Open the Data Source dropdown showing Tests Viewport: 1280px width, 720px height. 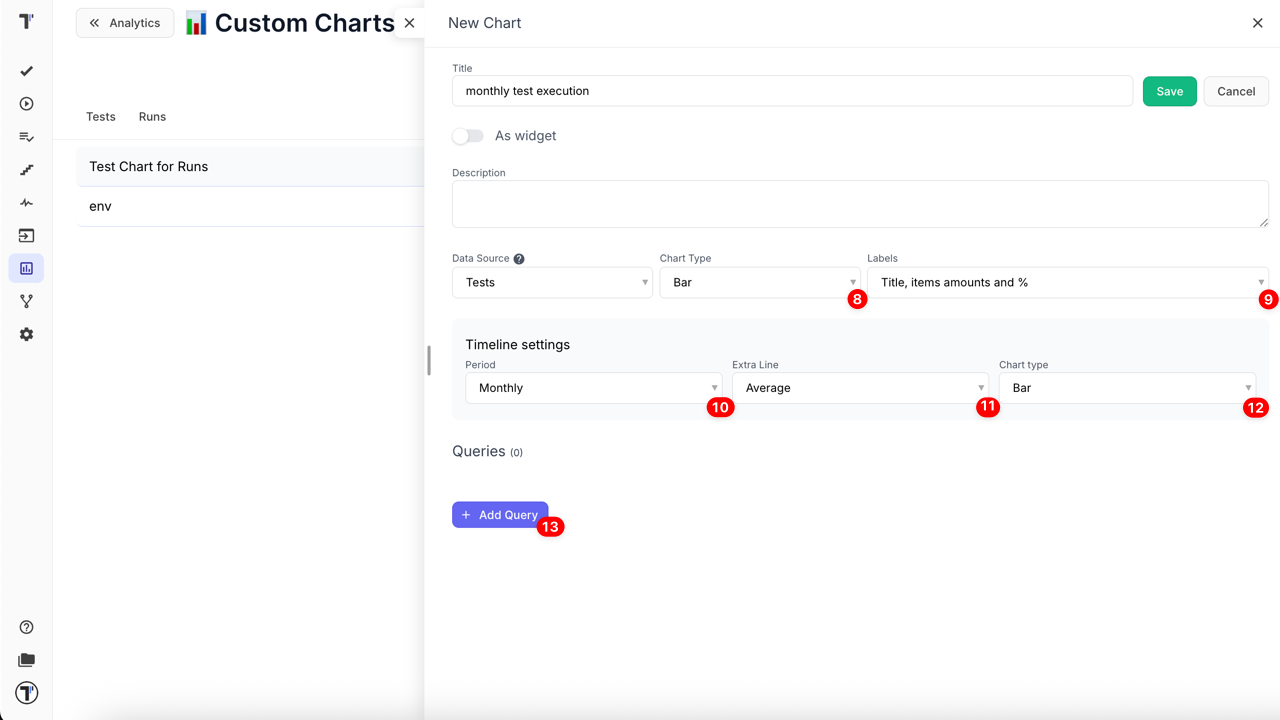click(552, 282)
